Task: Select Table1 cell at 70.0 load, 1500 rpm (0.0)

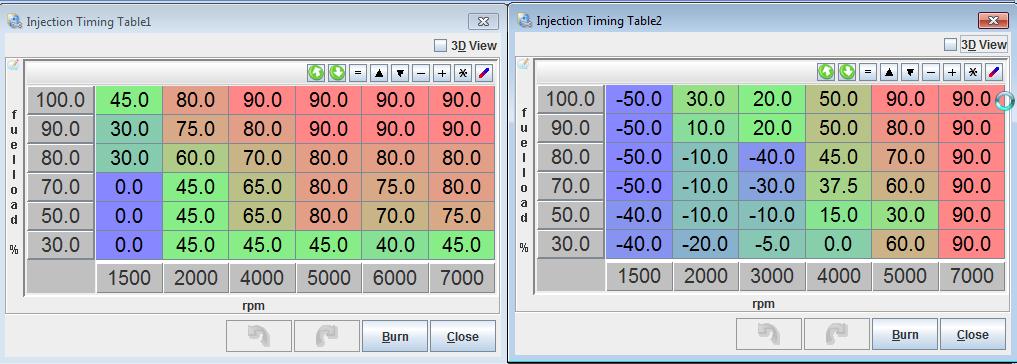Action: [129, 187]
